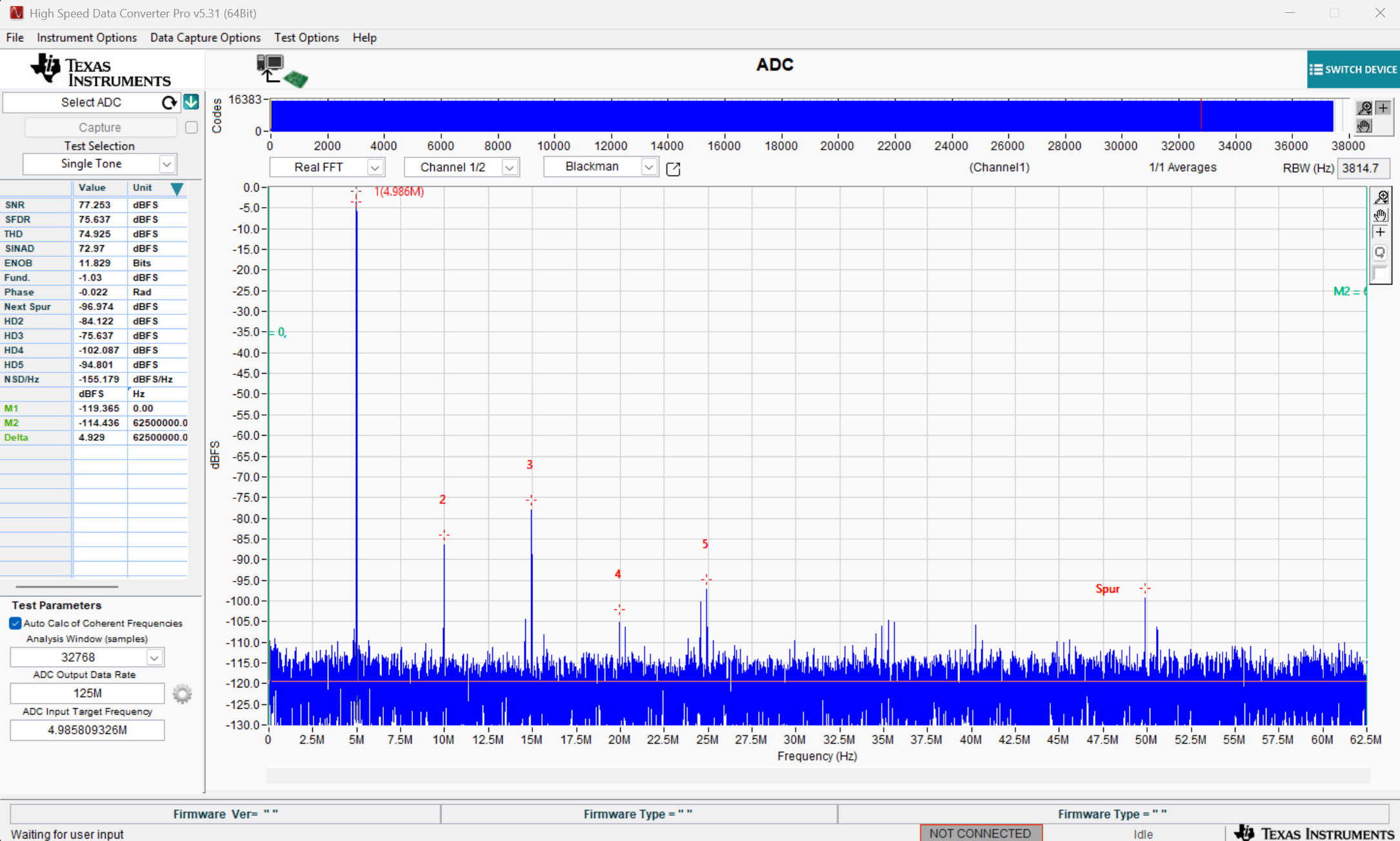Click the refresh icon in the Select ADC field
The height and width of the screenshot is (841, 1400).
169,102
